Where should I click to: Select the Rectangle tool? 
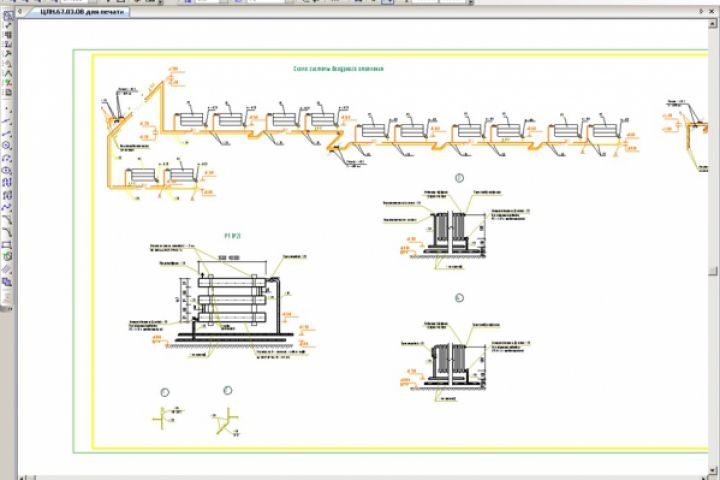(7, 245)
